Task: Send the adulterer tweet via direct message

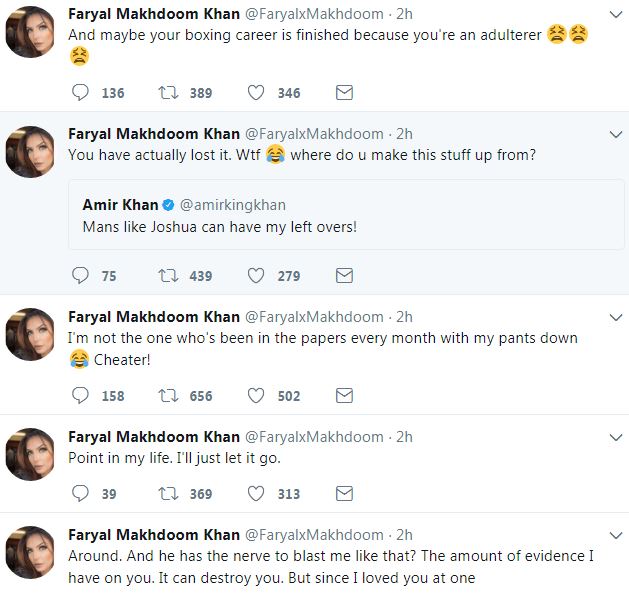Action: pos(344,93)
